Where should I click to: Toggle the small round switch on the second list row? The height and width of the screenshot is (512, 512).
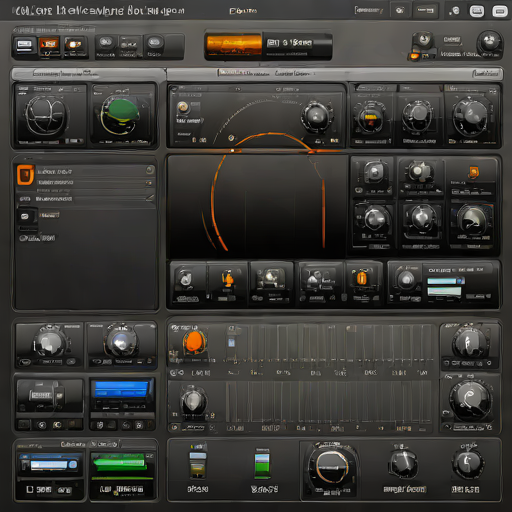(x=149, y=183)
